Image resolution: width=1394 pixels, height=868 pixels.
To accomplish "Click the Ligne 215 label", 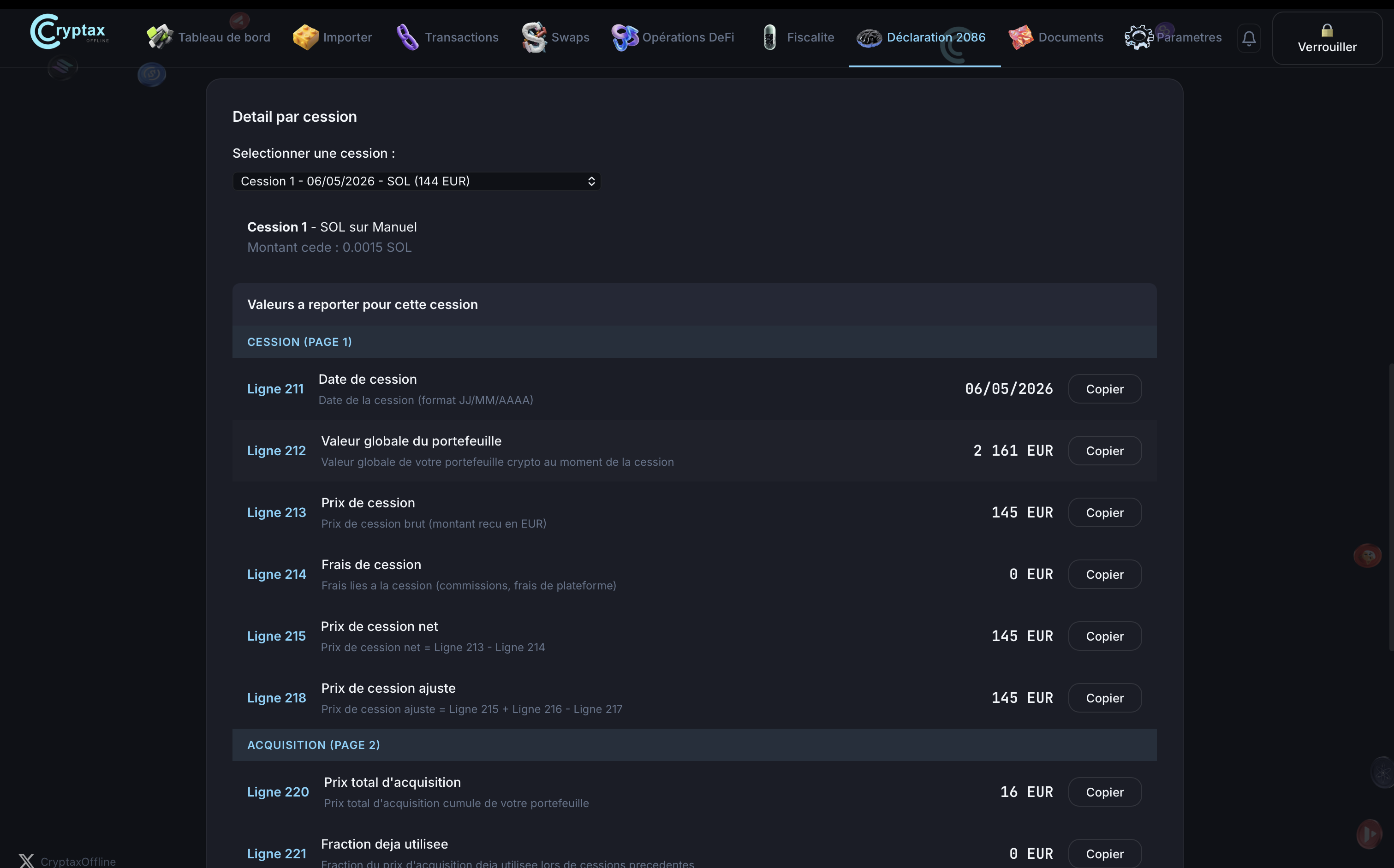I will tap(277, 636).
